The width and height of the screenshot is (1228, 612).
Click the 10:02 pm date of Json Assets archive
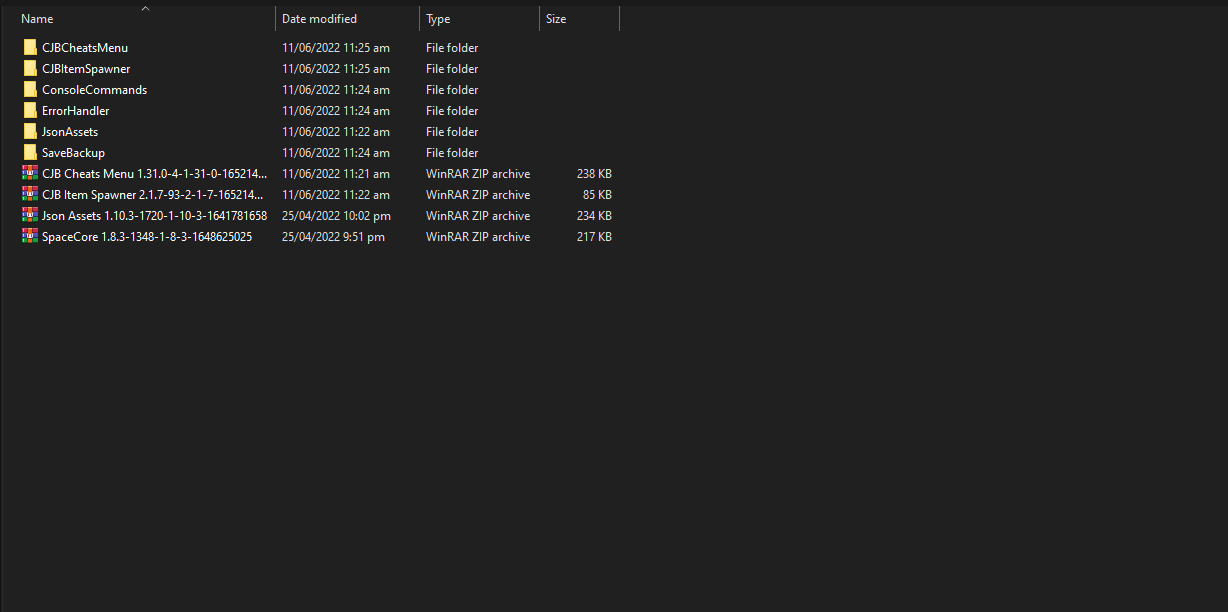[x=336, y=216]
